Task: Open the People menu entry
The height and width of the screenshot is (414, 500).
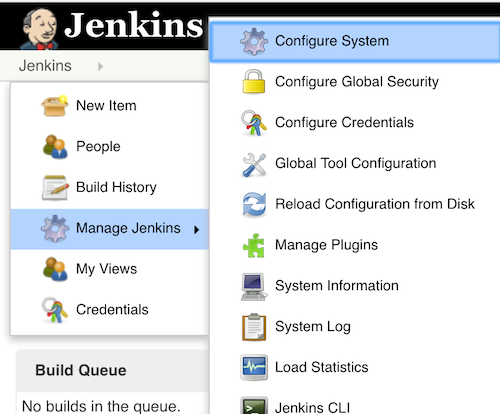Action: coord(98,147)
